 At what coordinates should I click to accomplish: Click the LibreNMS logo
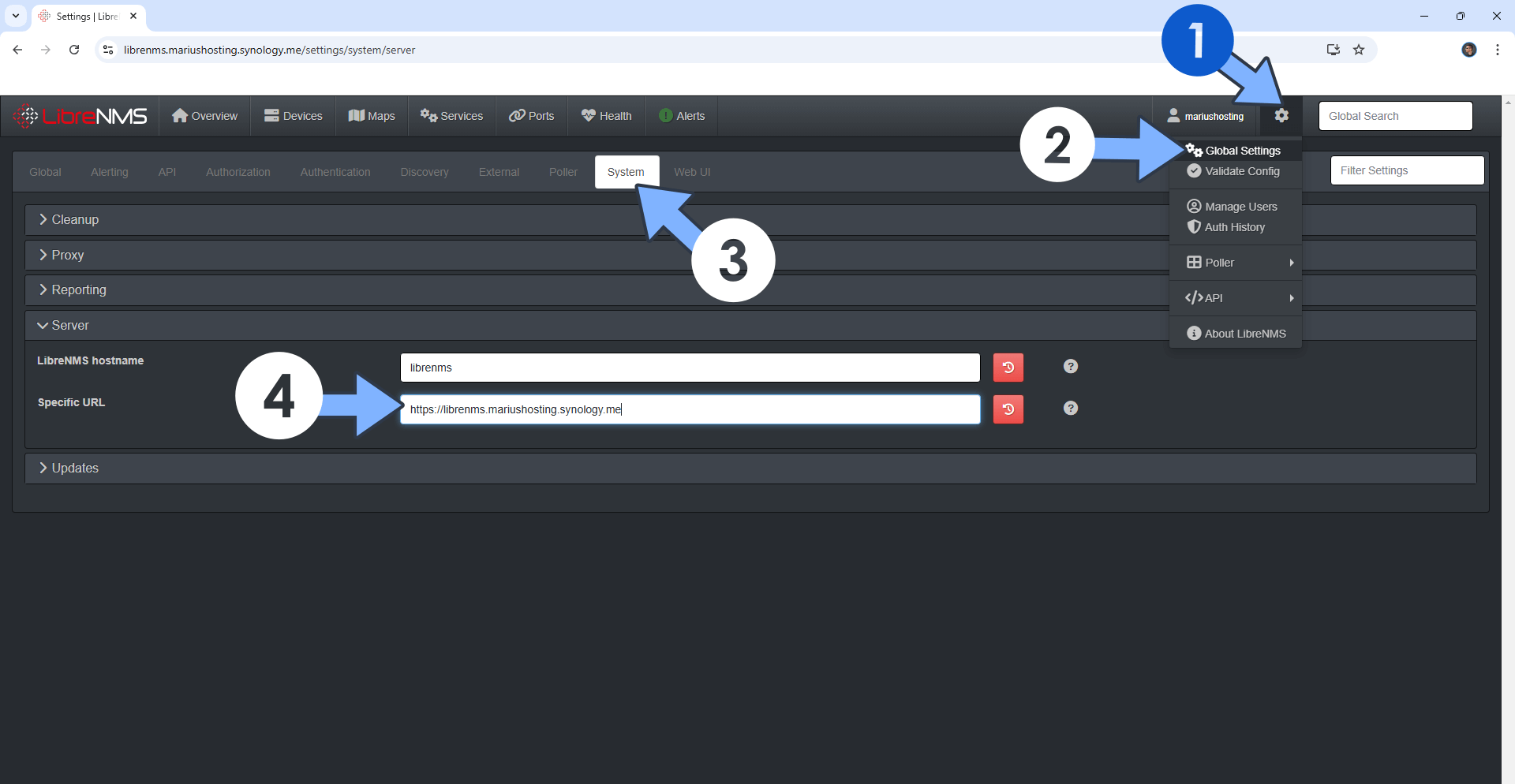80,116
